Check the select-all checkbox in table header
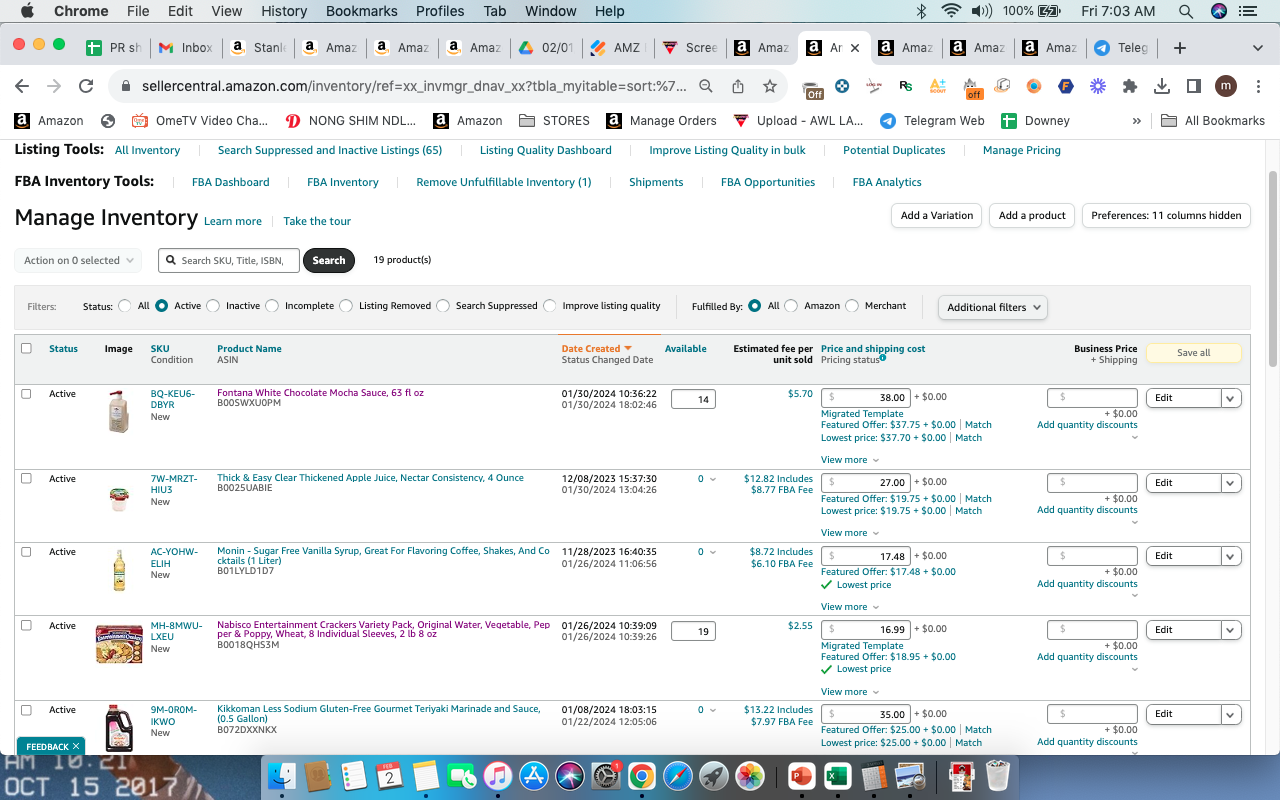 tap(26, 348)
